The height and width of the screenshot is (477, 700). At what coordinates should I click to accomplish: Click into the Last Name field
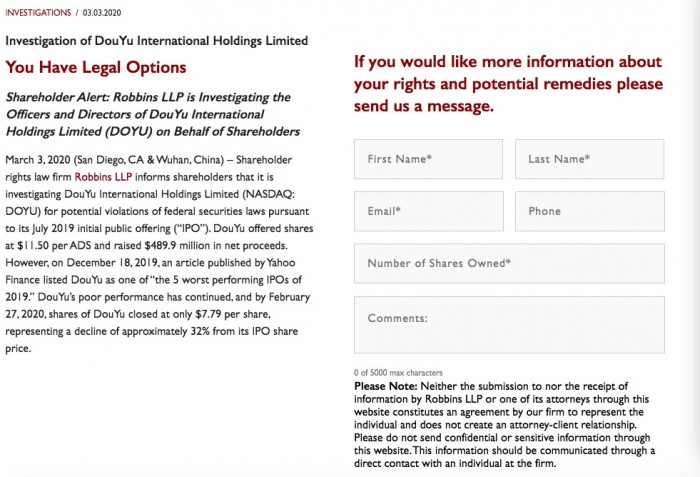[x=589, y=158]
